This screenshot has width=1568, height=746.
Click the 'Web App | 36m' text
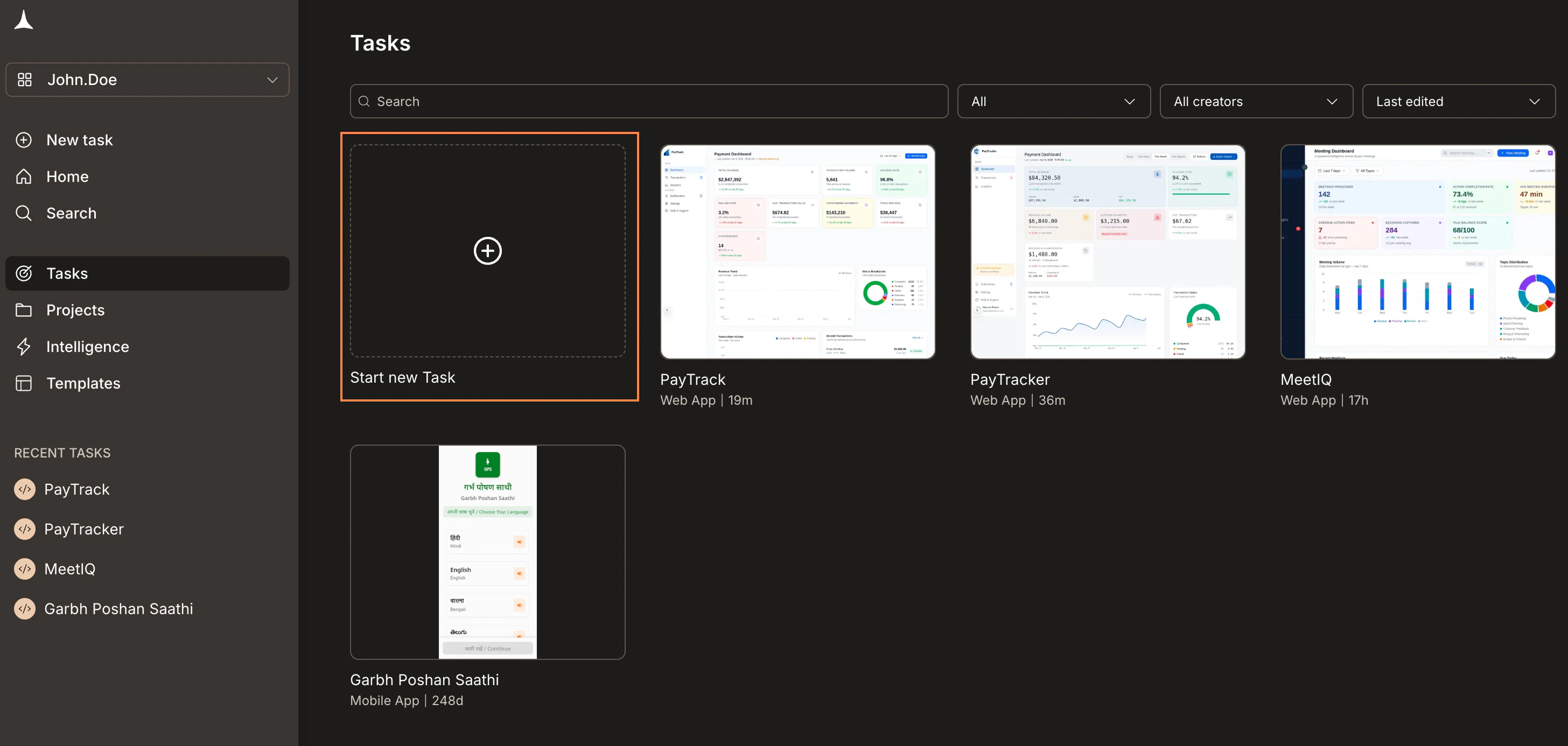click(x=1018, y=400)
